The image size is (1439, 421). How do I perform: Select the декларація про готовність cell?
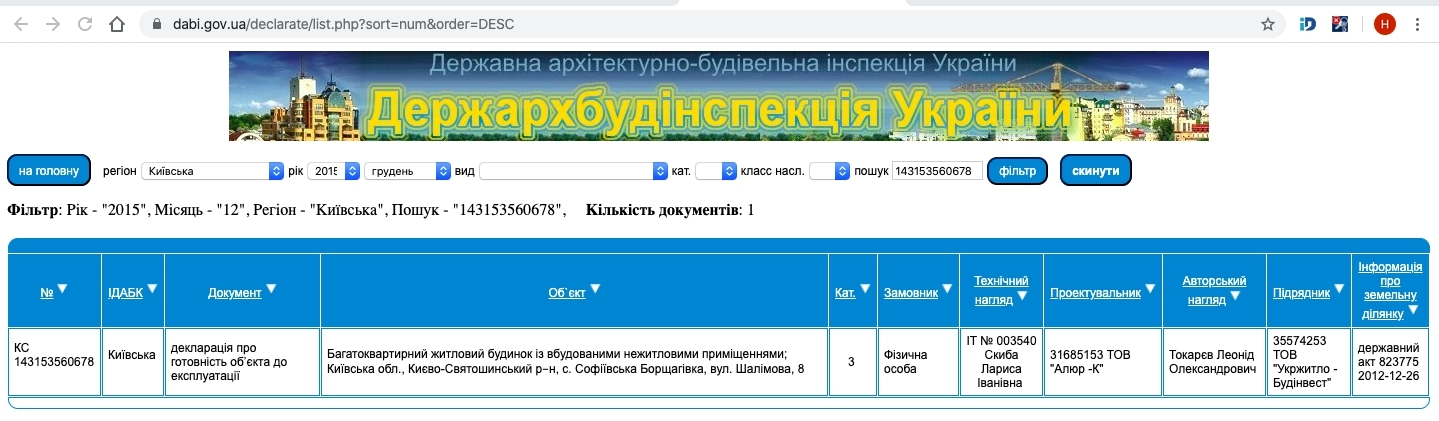[243, 362]
